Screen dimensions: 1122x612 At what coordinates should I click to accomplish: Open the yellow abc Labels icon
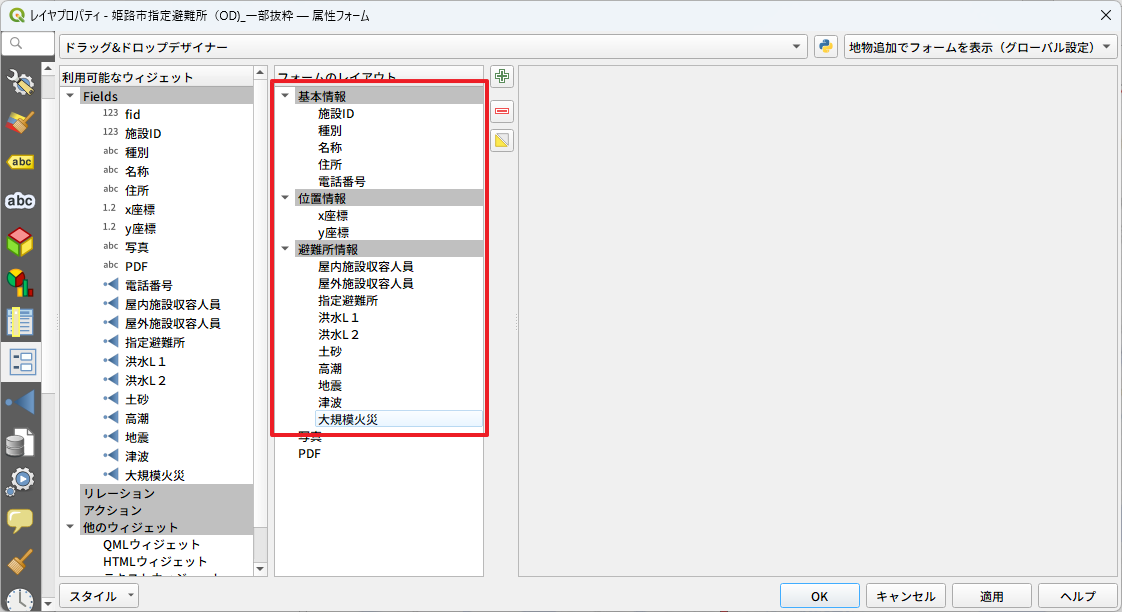(x=20, y=162)
